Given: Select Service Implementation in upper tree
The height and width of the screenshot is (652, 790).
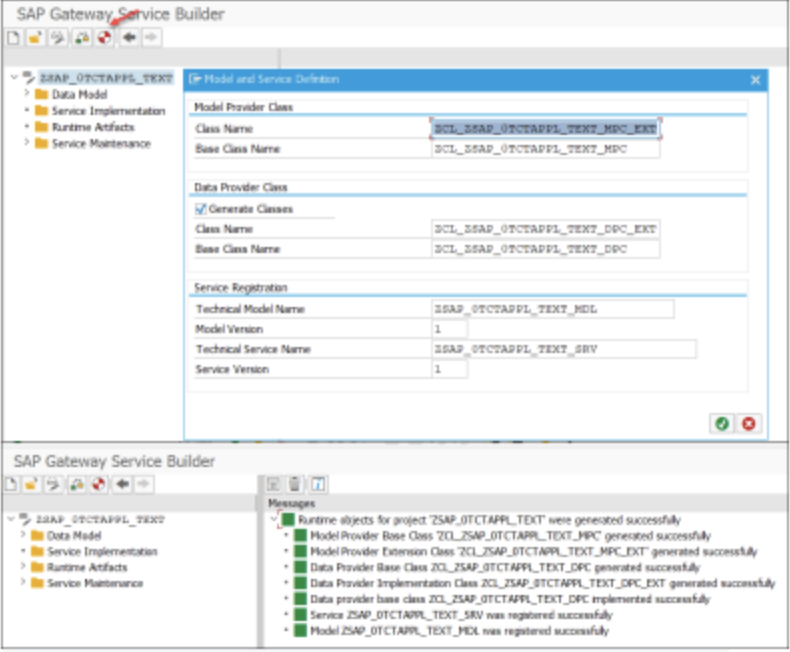Looking at the screenshot, I should click(108, 111).
